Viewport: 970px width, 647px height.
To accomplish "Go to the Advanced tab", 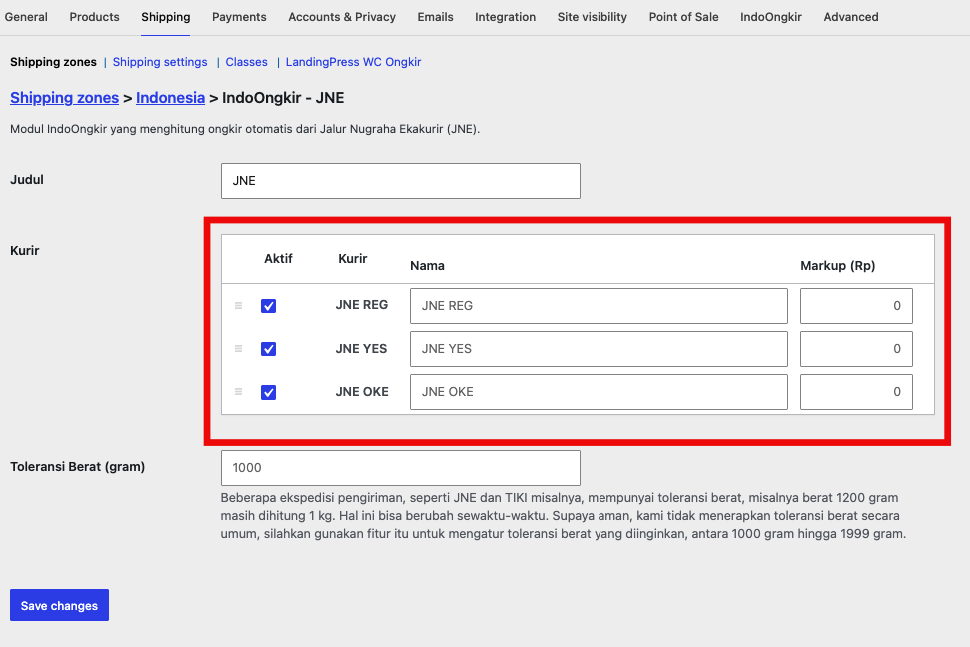I will tap(851, 17).
